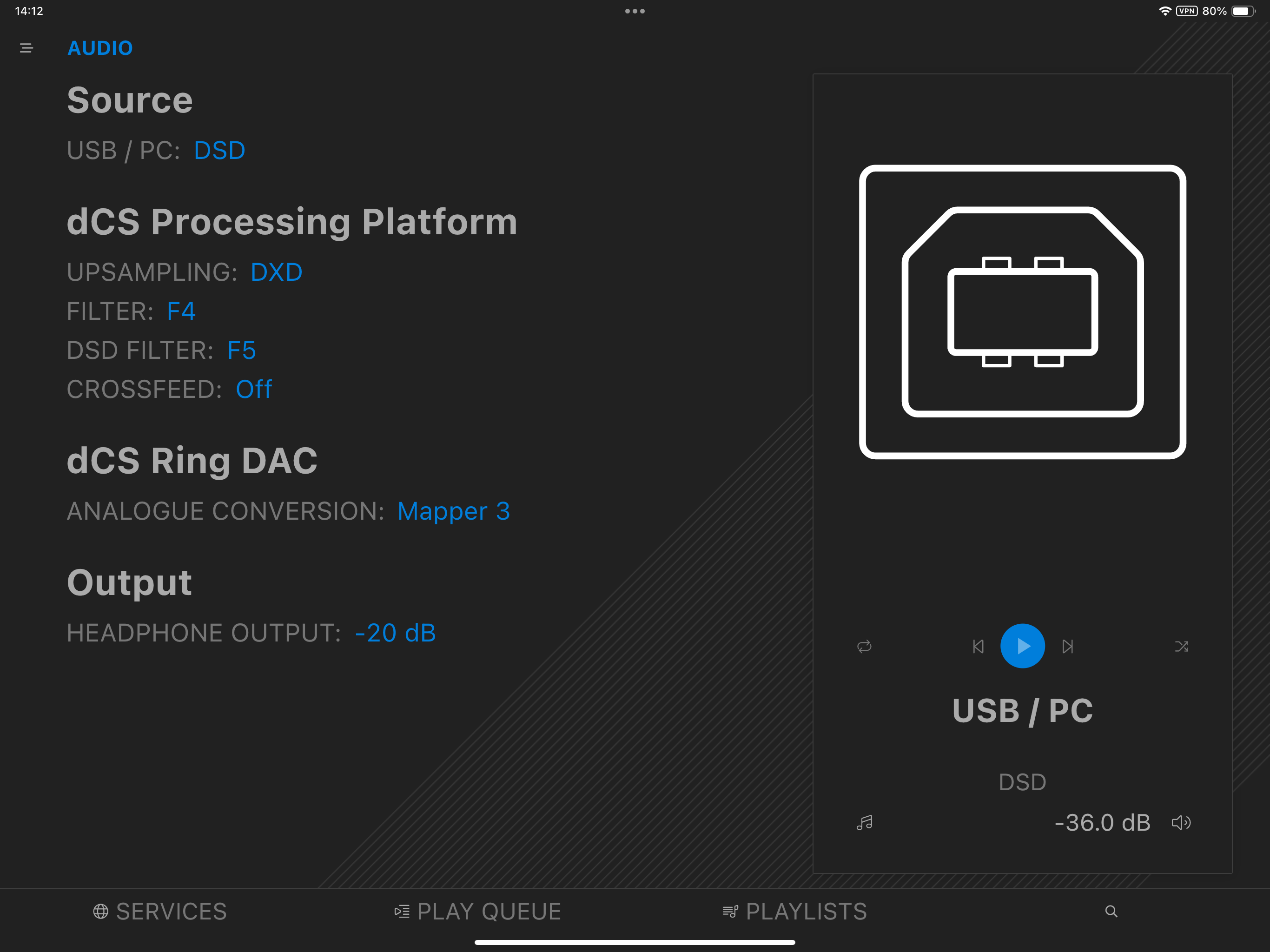Open the PLAYLISTS tab
The height and width of the screenshot is (952, 1270).
794,911
